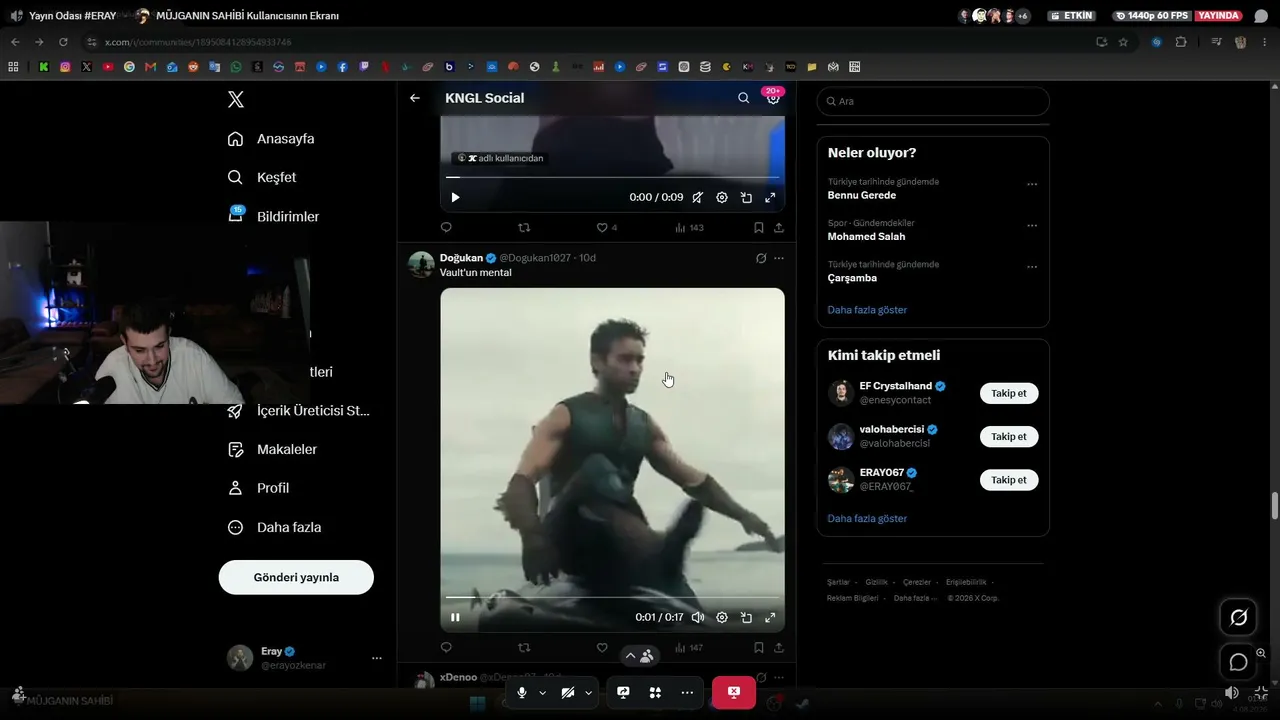Open more options on Doğukan's post
The width and height of the screenshot is (1280, 720).
click(x=779, y=258)
